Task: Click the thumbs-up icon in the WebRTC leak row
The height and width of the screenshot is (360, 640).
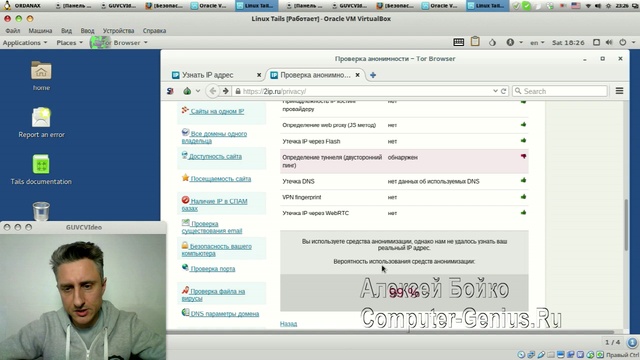Action: click(523, 212)
